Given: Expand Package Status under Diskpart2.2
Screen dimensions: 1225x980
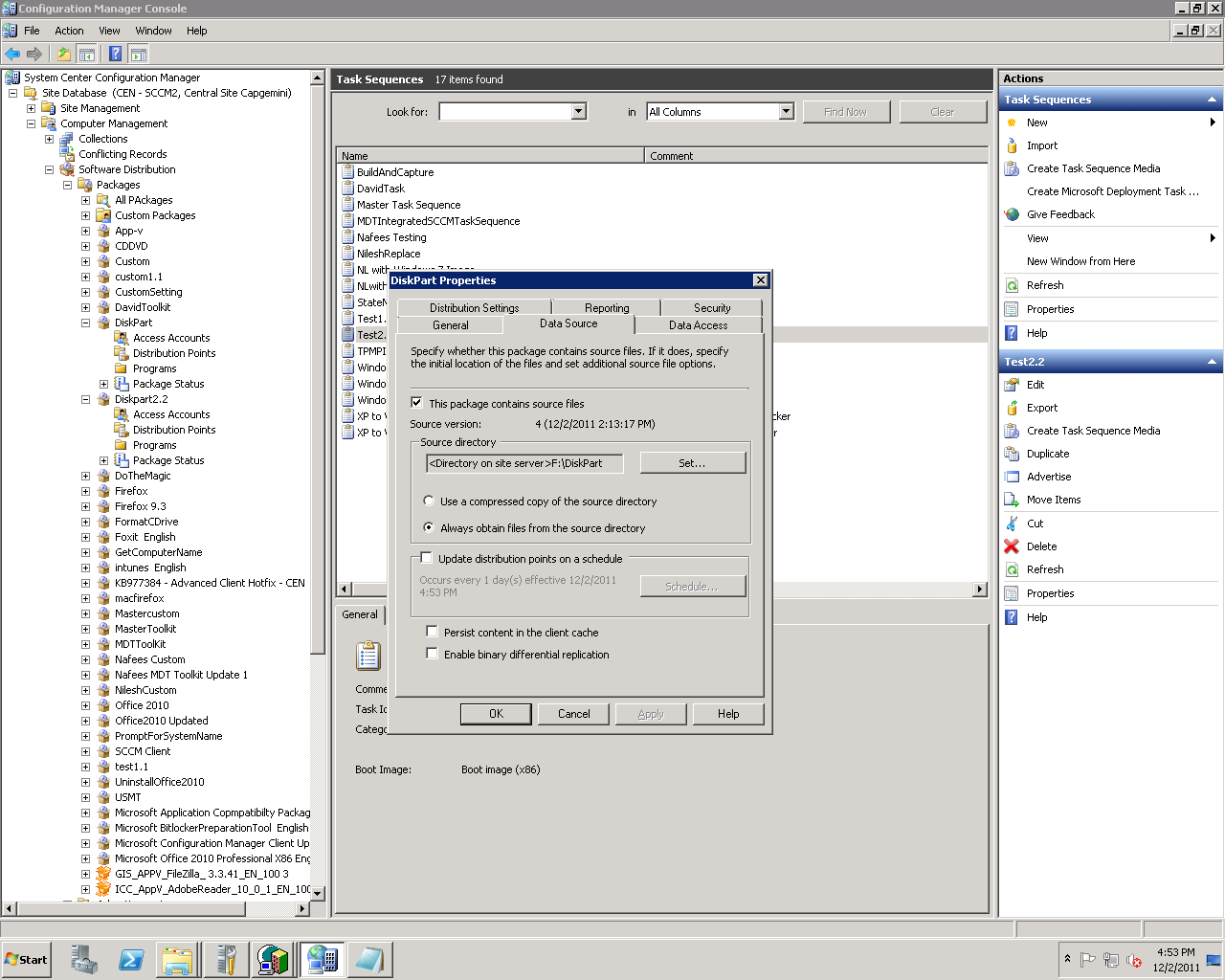Looking at the screenshot, I should pos(103,460).
